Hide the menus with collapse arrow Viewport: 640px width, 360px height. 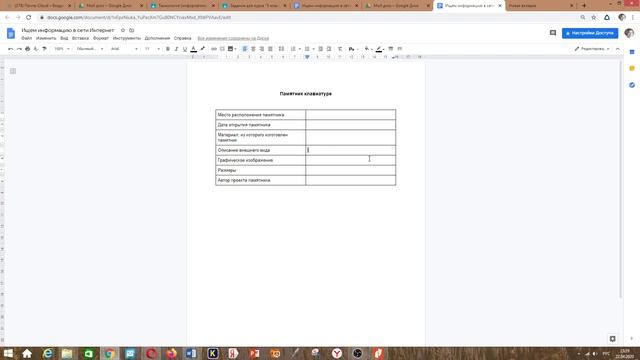[618, 49]
